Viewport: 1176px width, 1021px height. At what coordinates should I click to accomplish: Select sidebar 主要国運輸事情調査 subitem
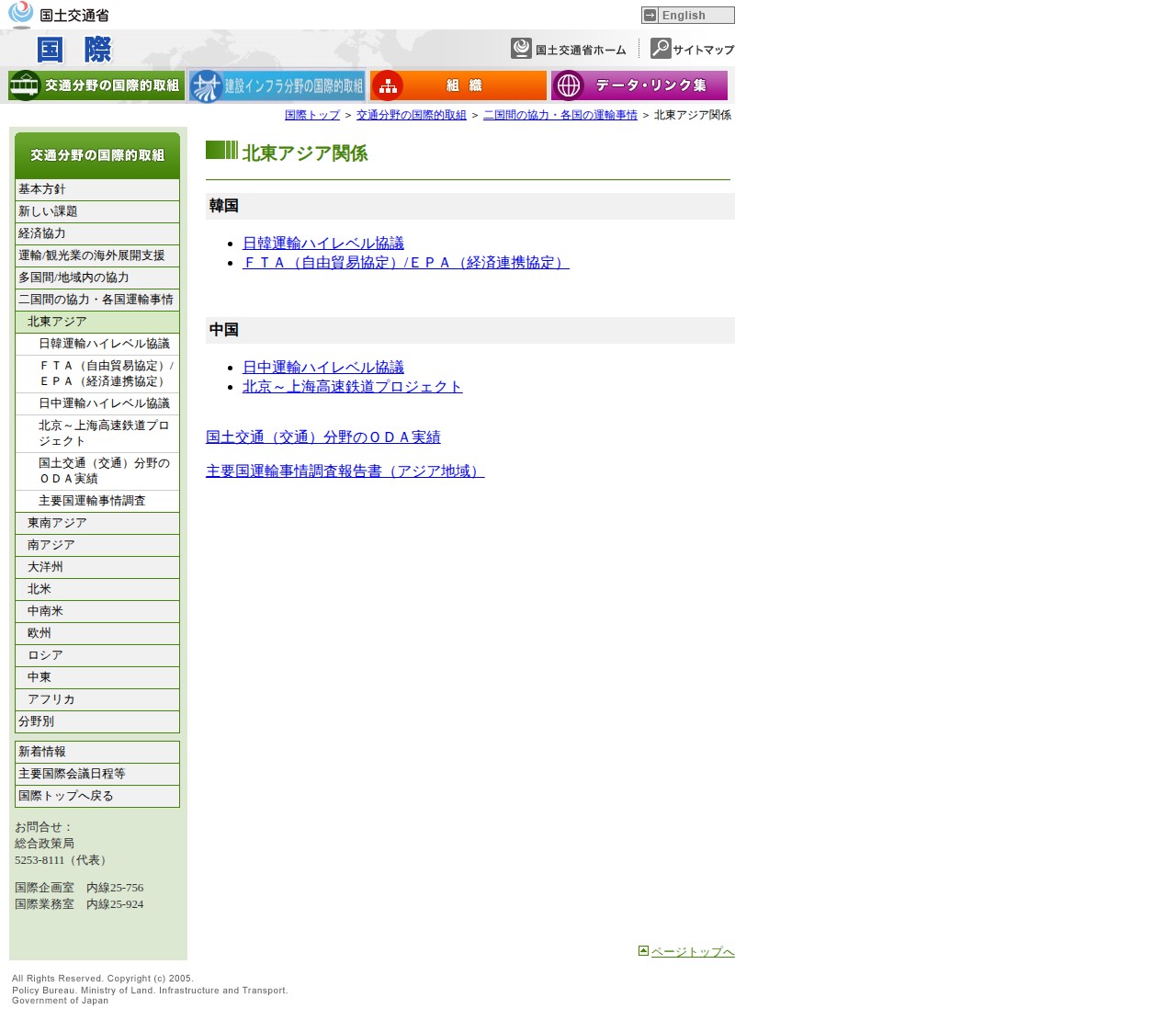point(97,501)
